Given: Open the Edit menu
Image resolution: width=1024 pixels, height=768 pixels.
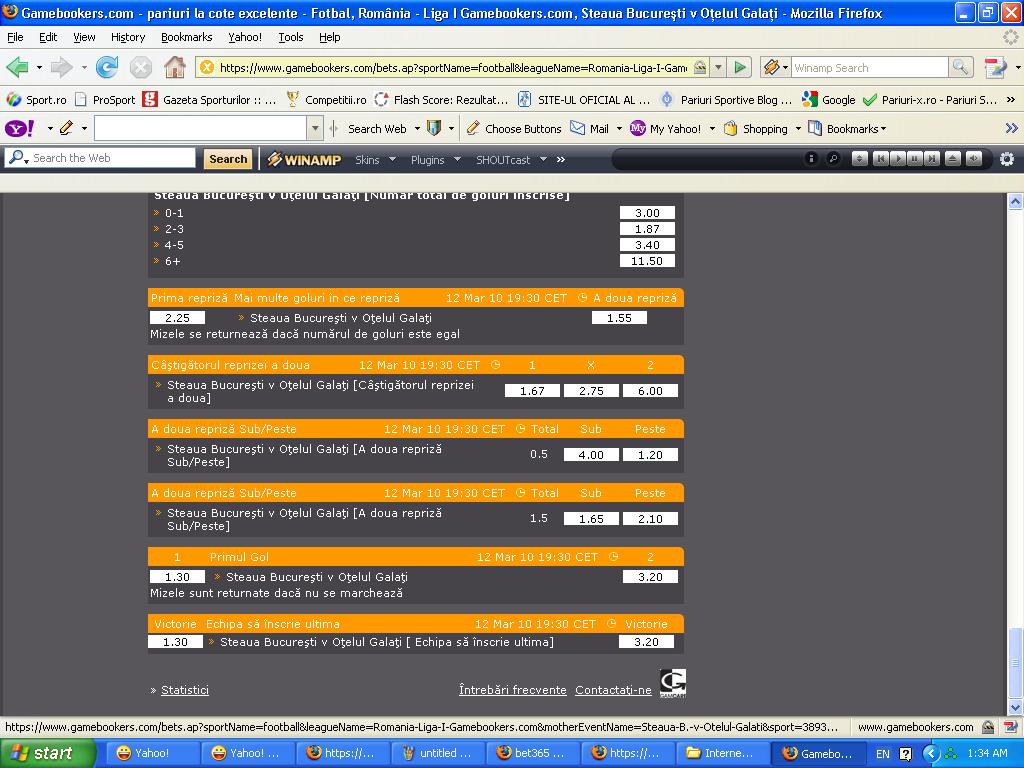Looking at the screenshot, I should click(x=48, y=37).
